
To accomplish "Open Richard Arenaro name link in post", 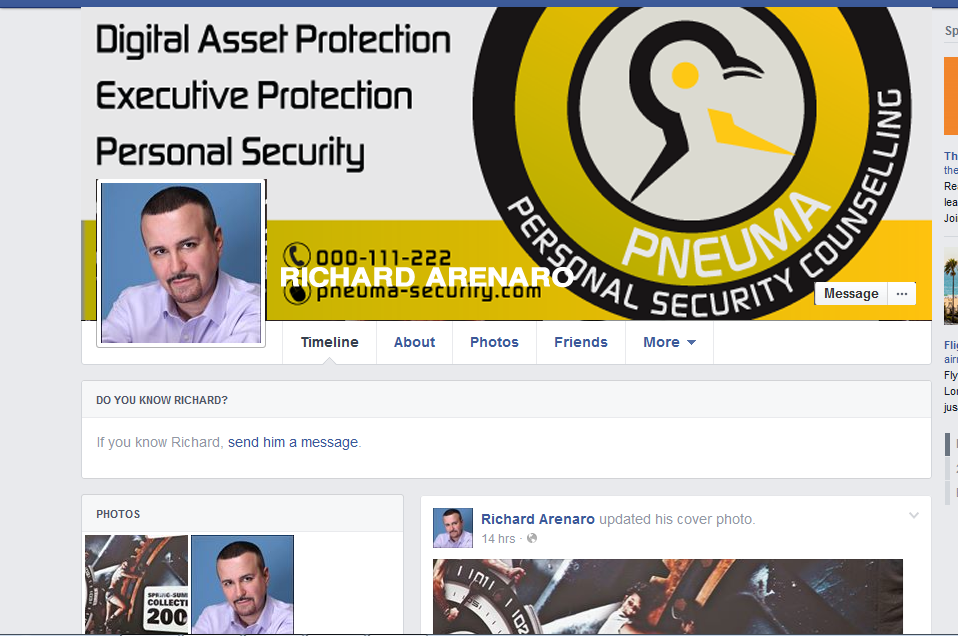I will click(538, 519).
